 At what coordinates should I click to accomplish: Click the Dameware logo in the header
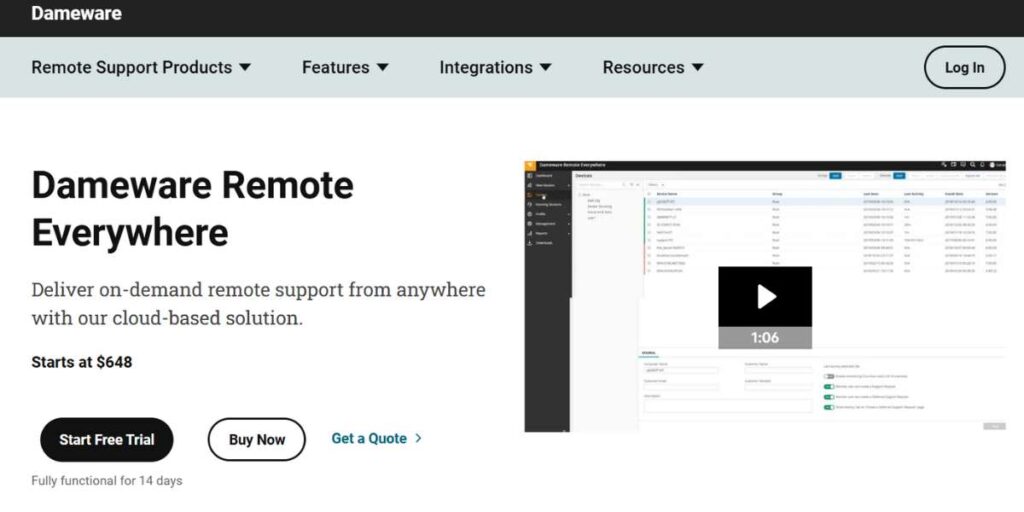[76, 13]
